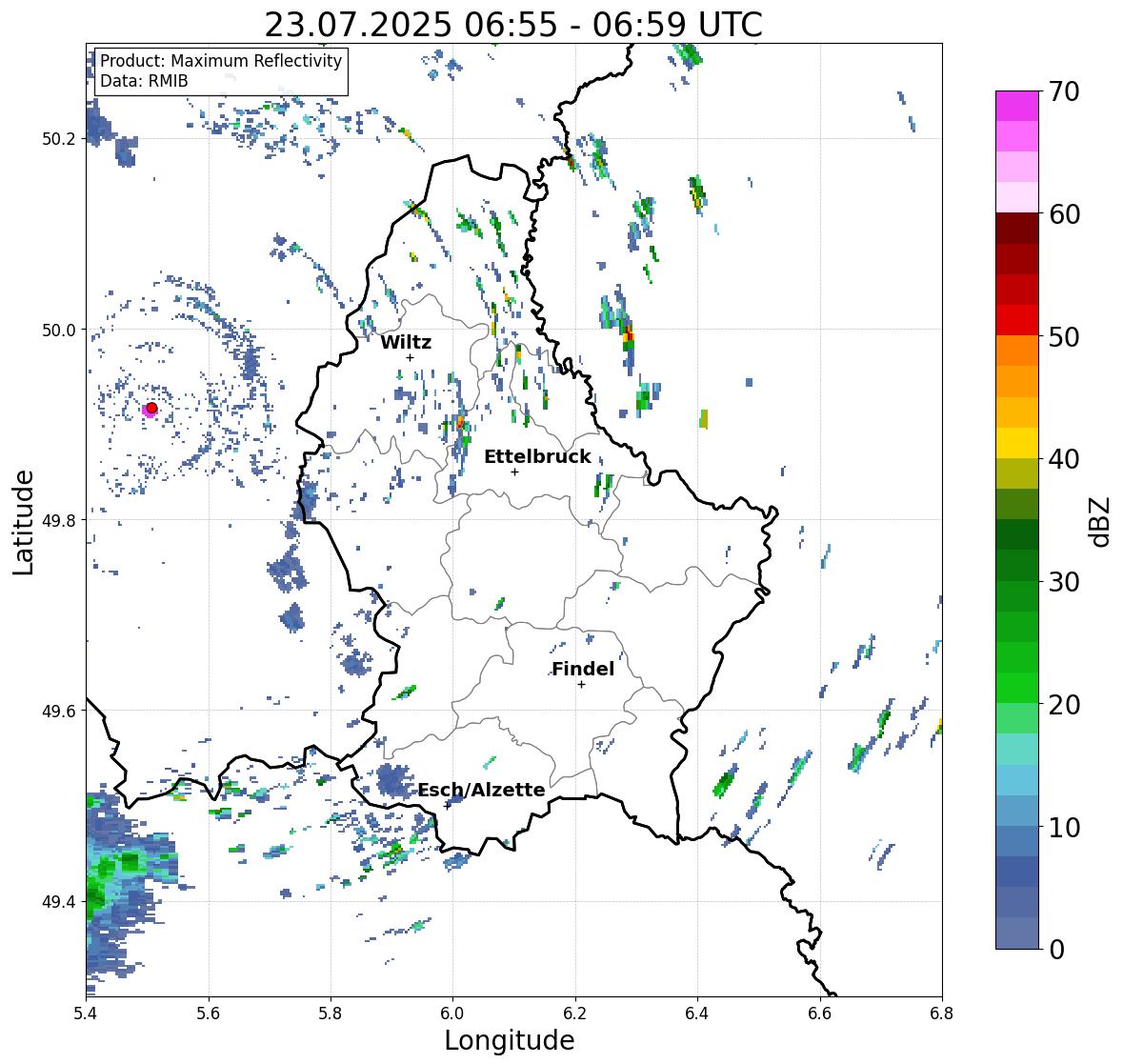
Task: Click the 30 tick on the colorbar
Action: tap(1064, 581)
